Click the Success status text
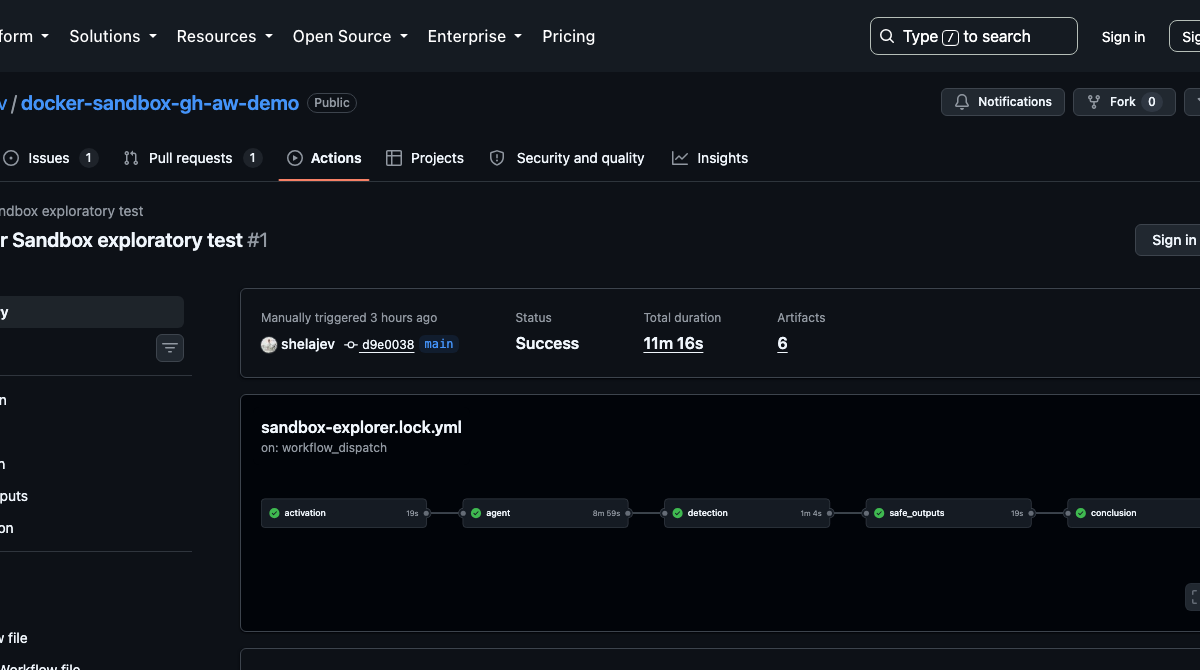This screenshot has height=670, width=1200. (x=547, y=343)
